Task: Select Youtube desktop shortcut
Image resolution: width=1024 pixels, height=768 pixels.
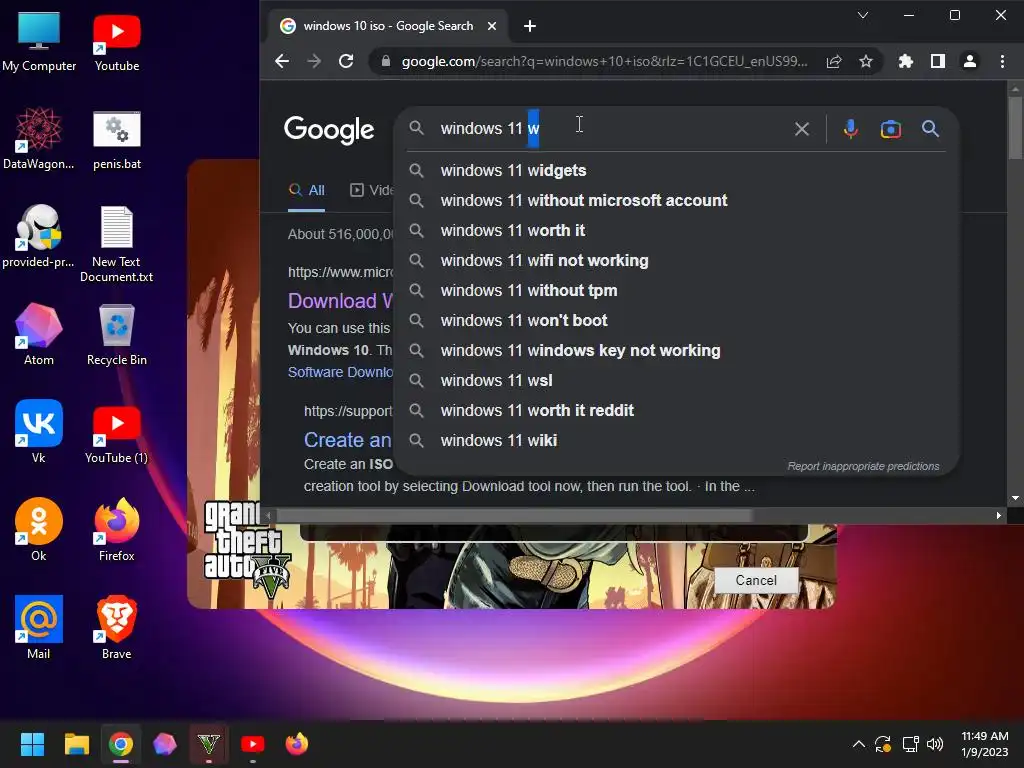Action: click(117, 42)
